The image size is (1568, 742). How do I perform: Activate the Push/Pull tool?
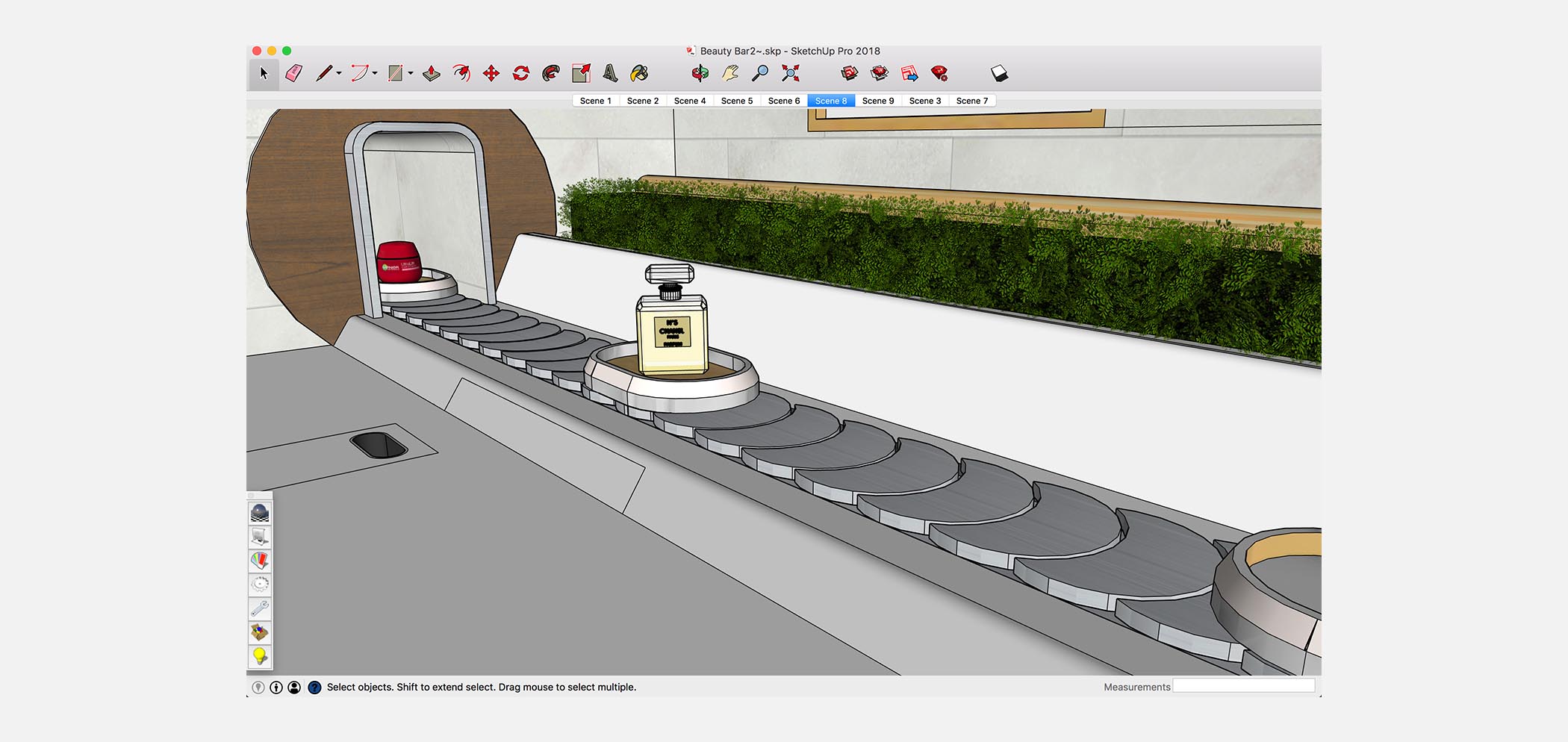pyautogui.click(x=432, y=73)
